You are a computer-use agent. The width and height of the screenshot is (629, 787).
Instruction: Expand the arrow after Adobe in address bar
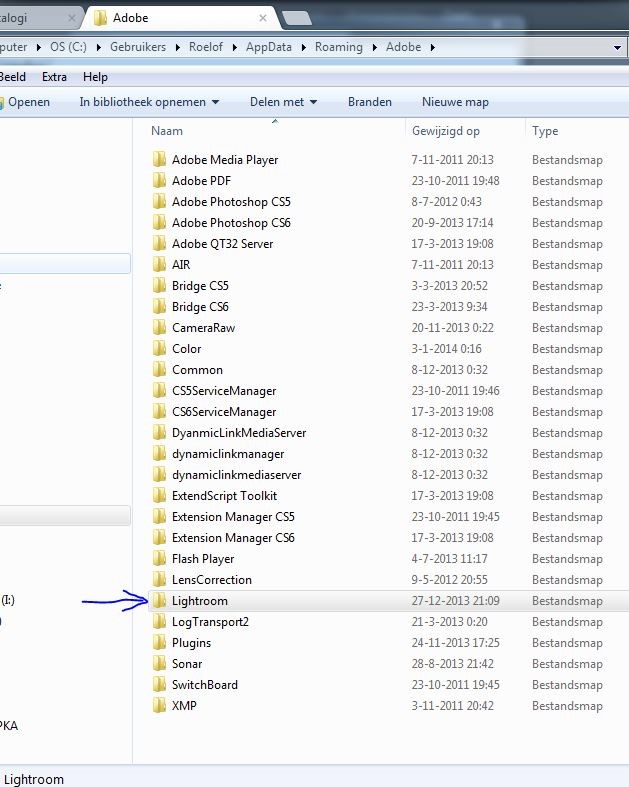(x=433, y=47)
